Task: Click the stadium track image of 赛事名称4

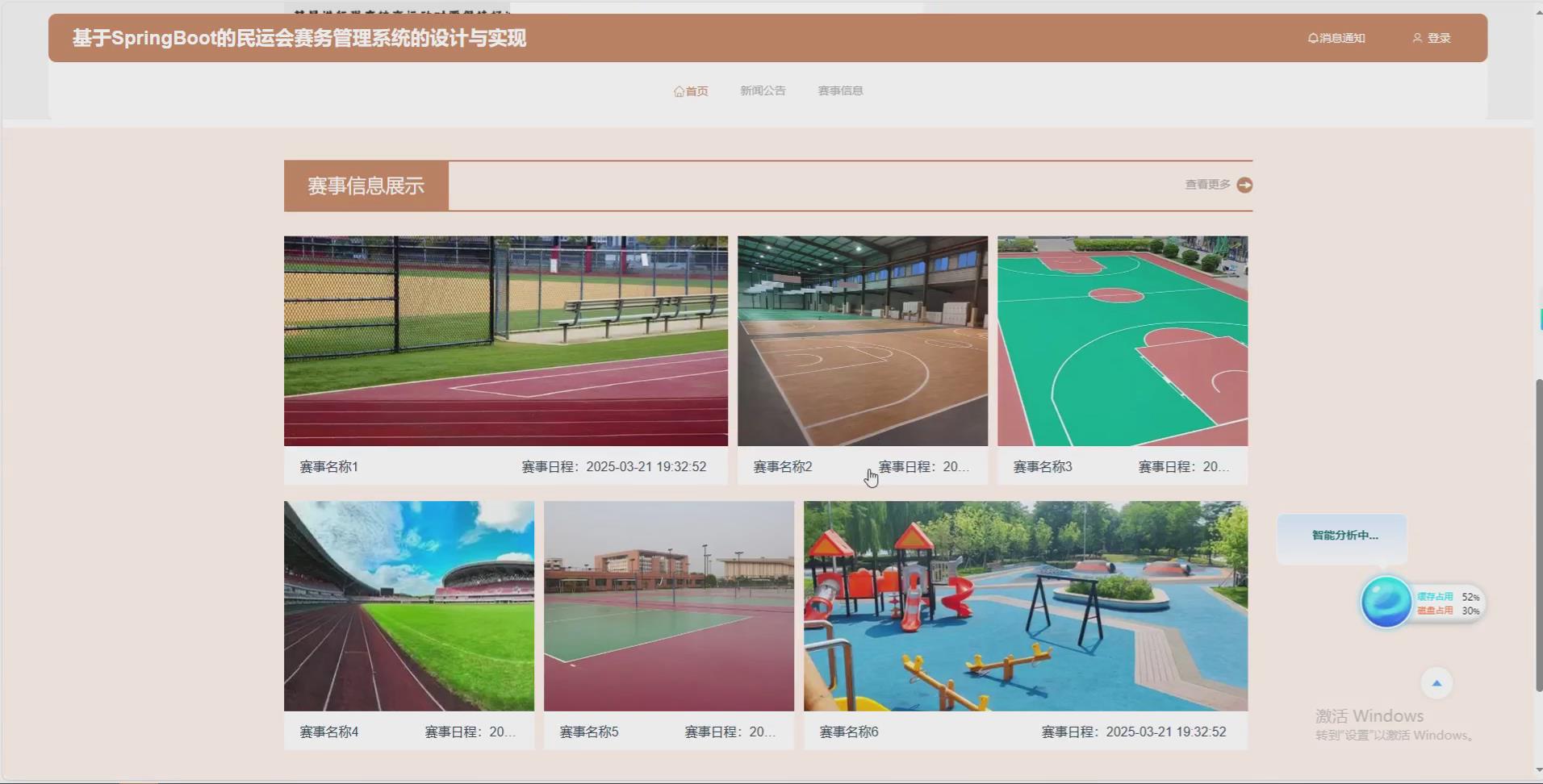Action: click(x=408, y=606)
